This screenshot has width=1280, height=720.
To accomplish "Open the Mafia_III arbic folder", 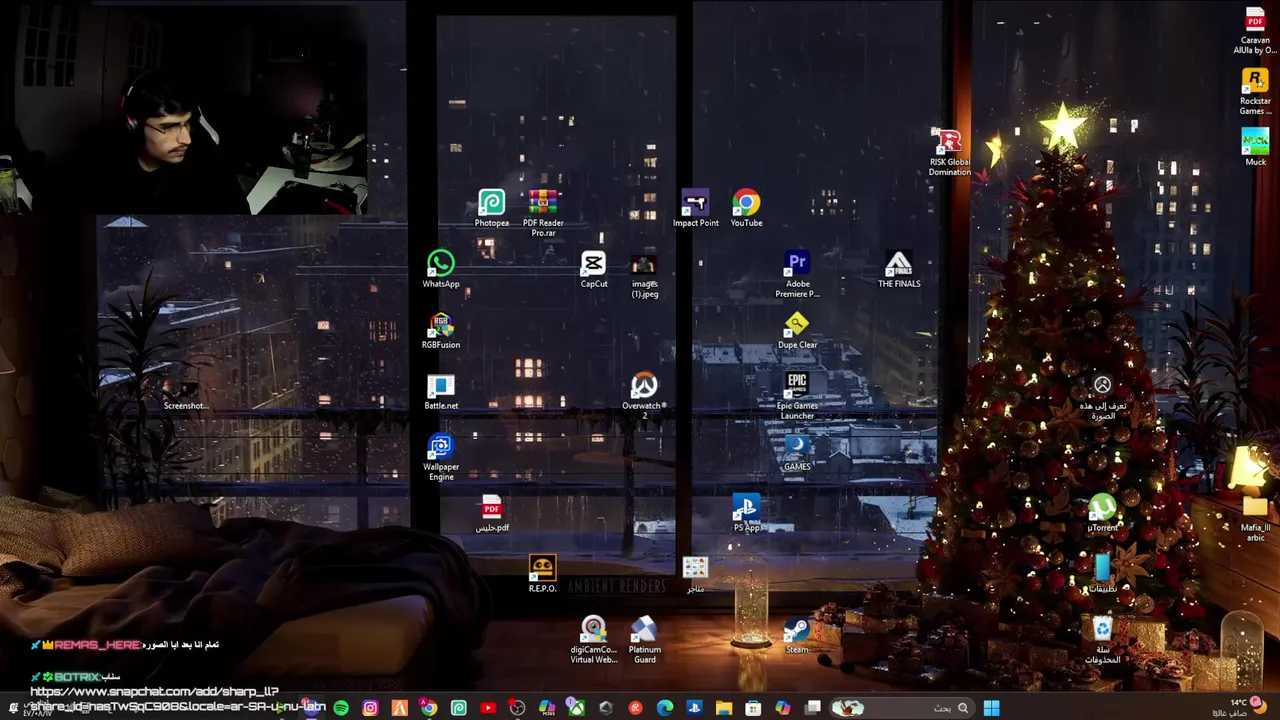I will pos(1255,518).
